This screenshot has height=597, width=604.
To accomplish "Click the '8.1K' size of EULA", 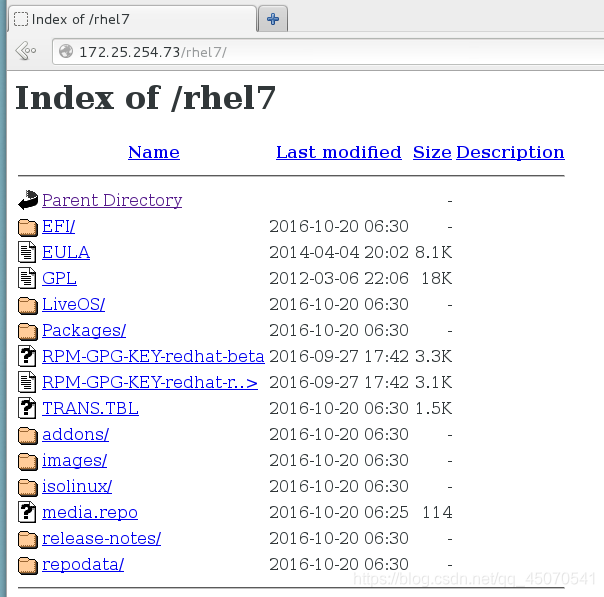I will (433, 252).
